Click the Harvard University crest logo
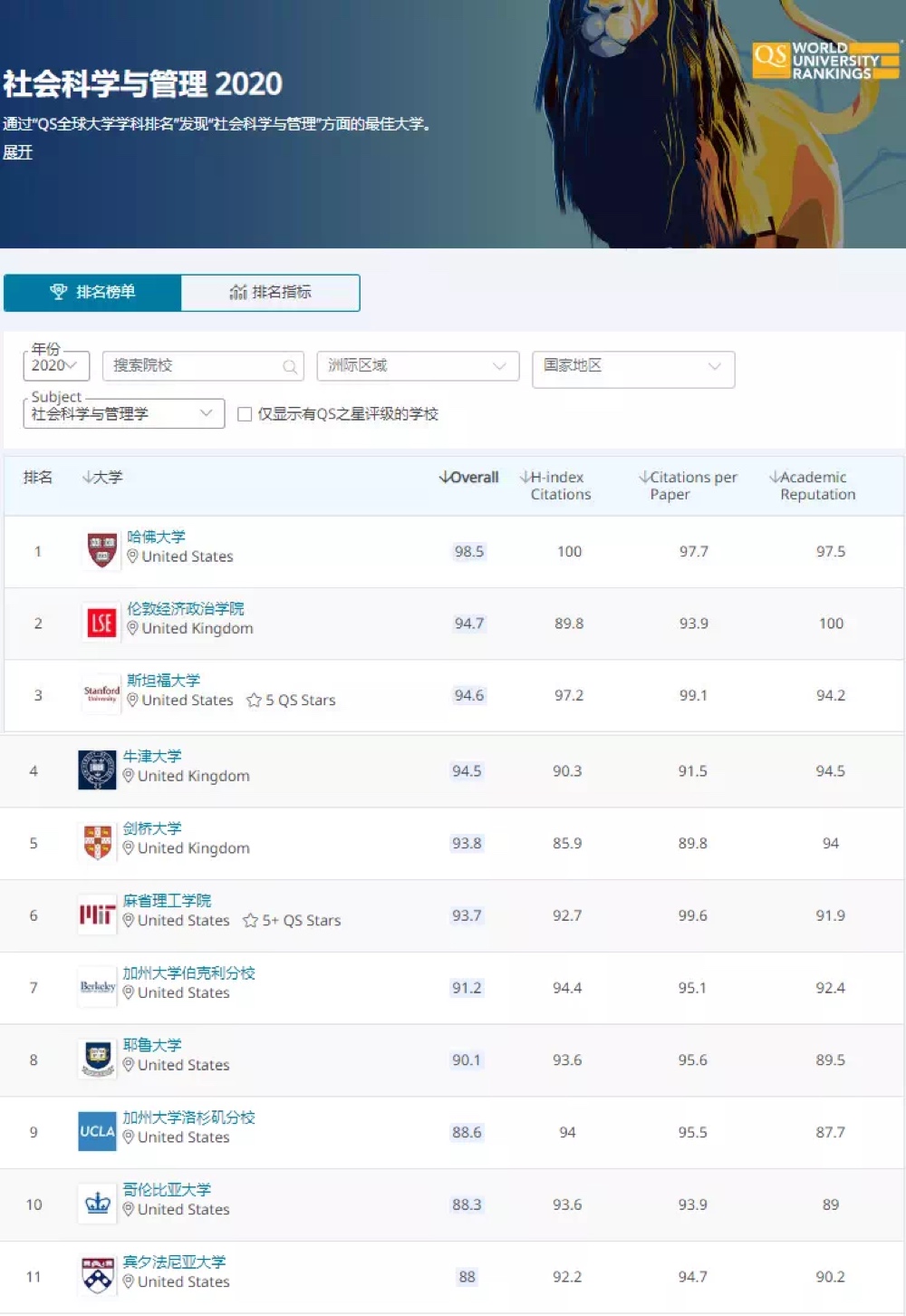 (101, 550)
